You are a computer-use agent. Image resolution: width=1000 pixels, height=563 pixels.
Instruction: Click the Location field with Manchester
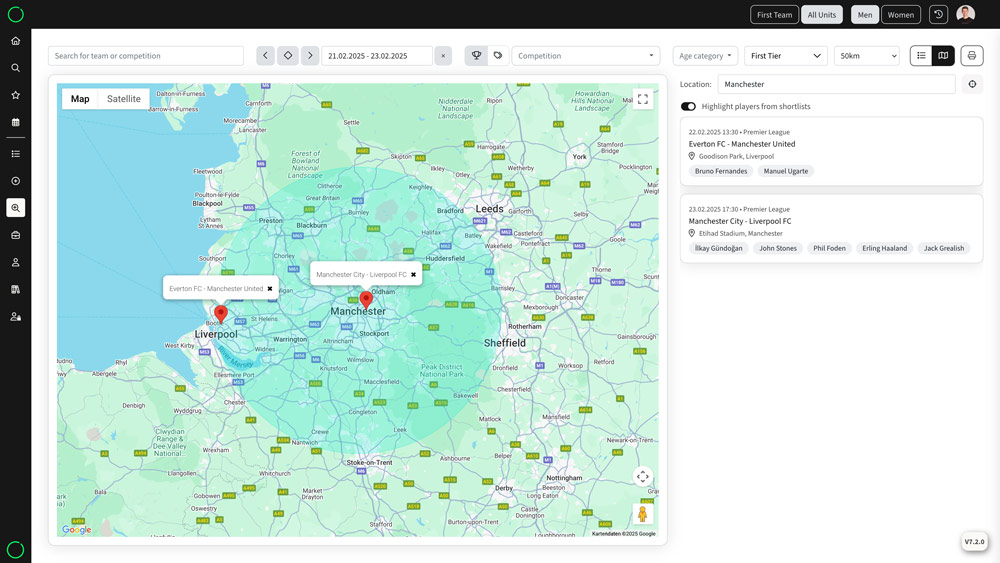click(x=836, y=84)
